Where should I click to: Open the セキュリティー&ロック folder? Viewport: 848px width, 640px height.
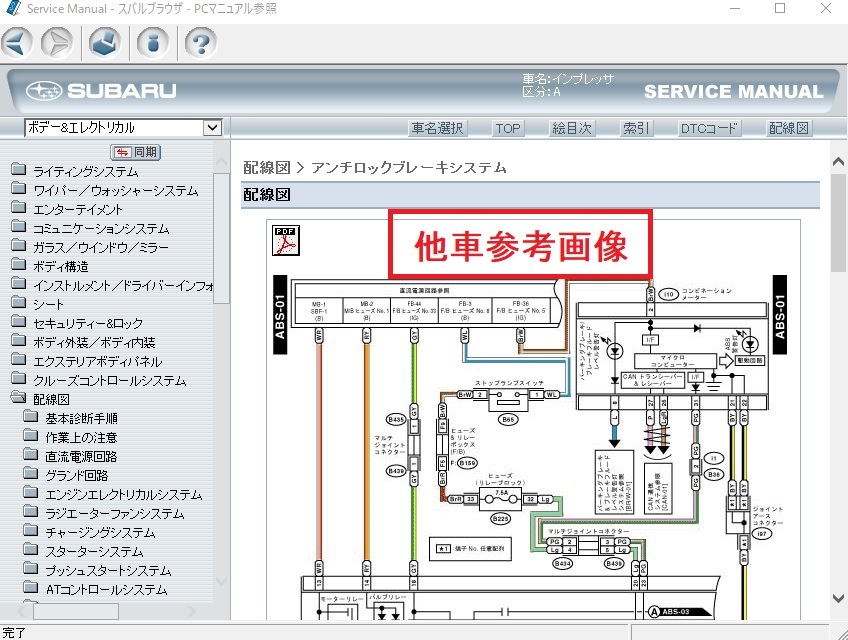click(x=88, y=323)
